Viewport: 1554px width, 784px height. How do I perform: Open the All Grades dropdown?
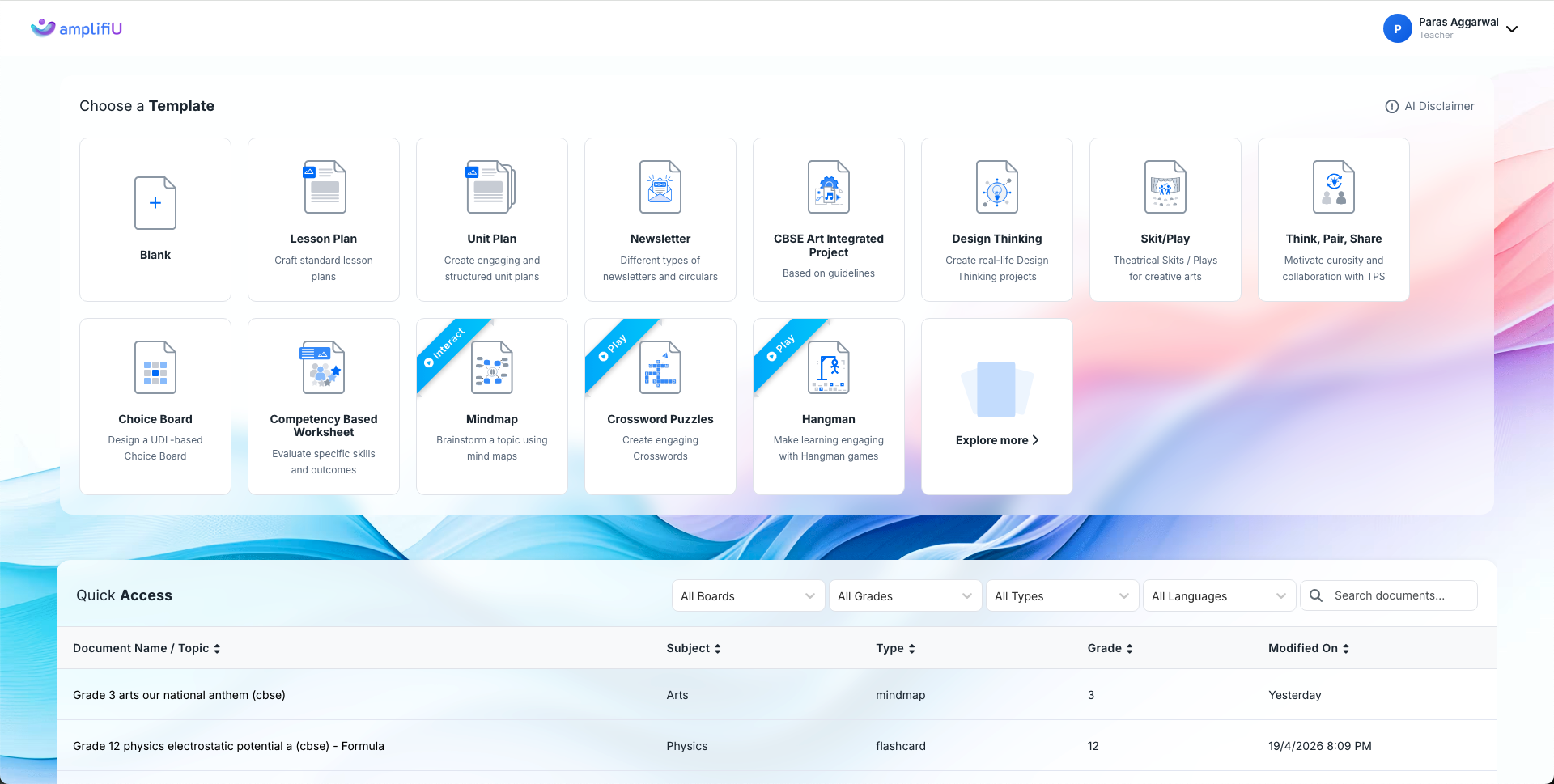[905, 595]
